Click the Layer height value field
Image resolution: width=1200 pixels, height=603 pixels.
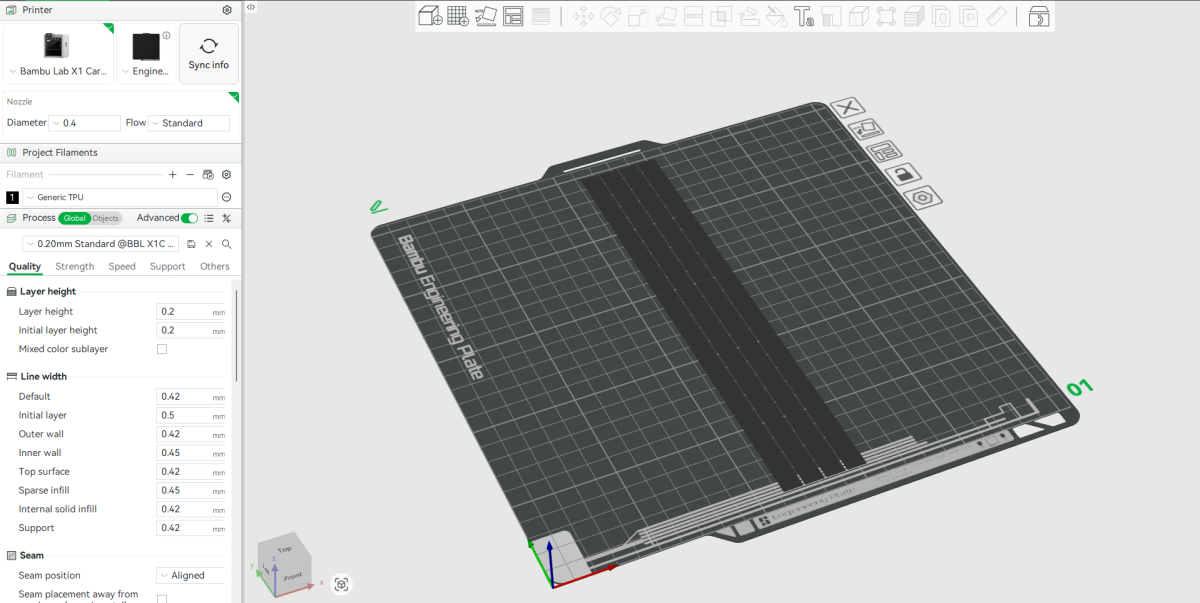click(191, 311)
